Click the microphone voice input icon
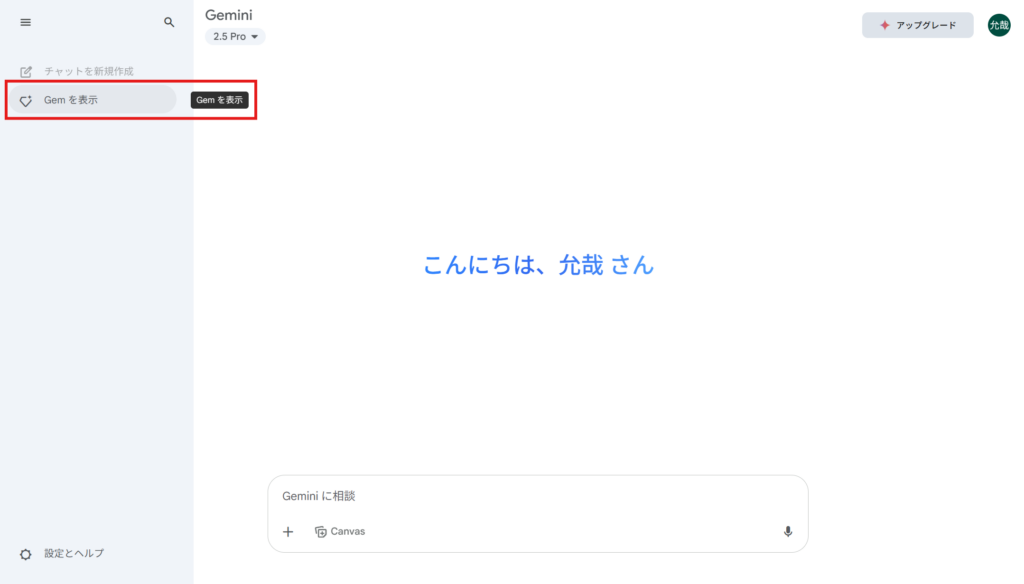 [x=788, y=531]
